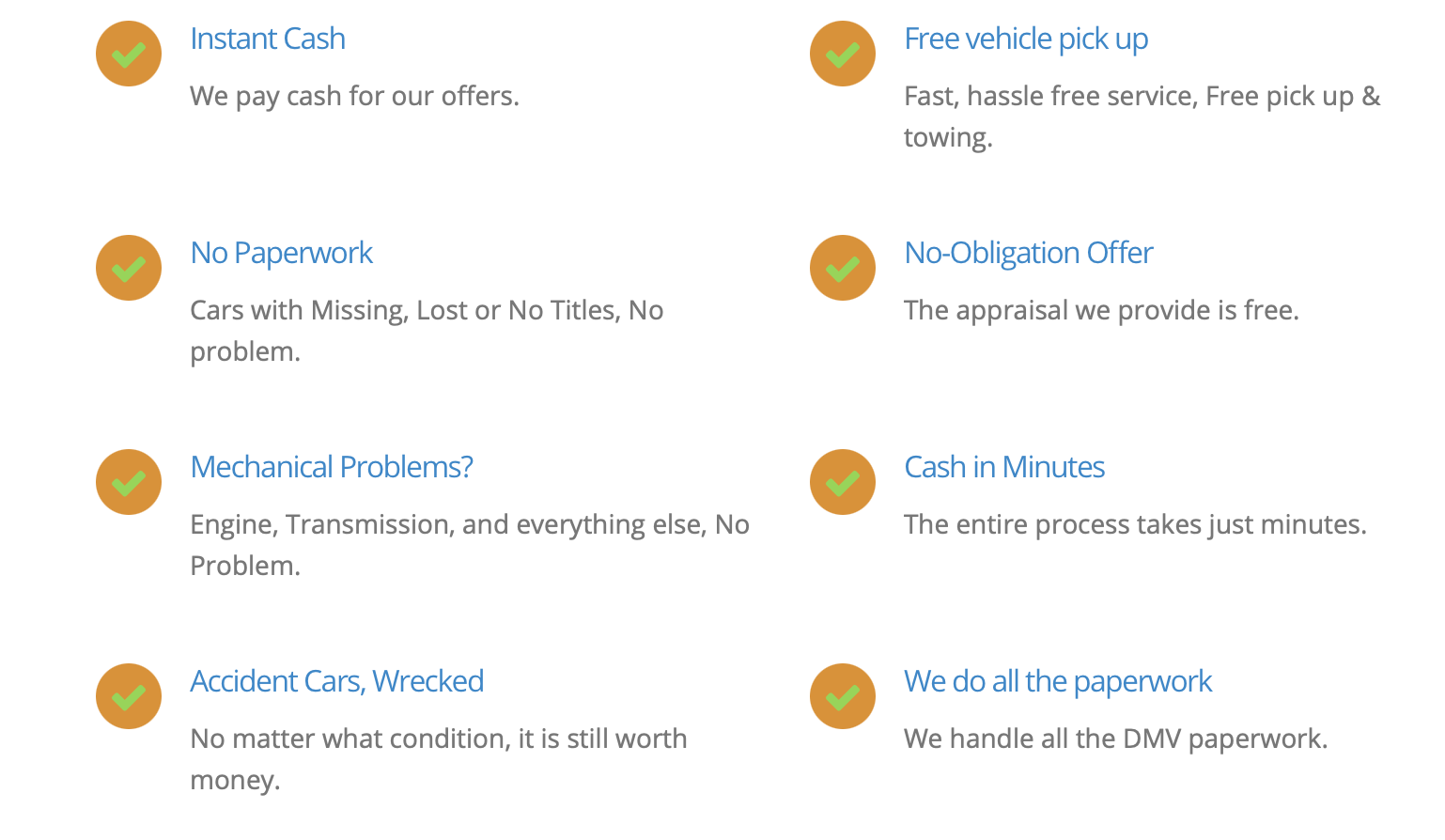Select the checkmark icon beside We do all the paperwork

[x=843, y=696]
